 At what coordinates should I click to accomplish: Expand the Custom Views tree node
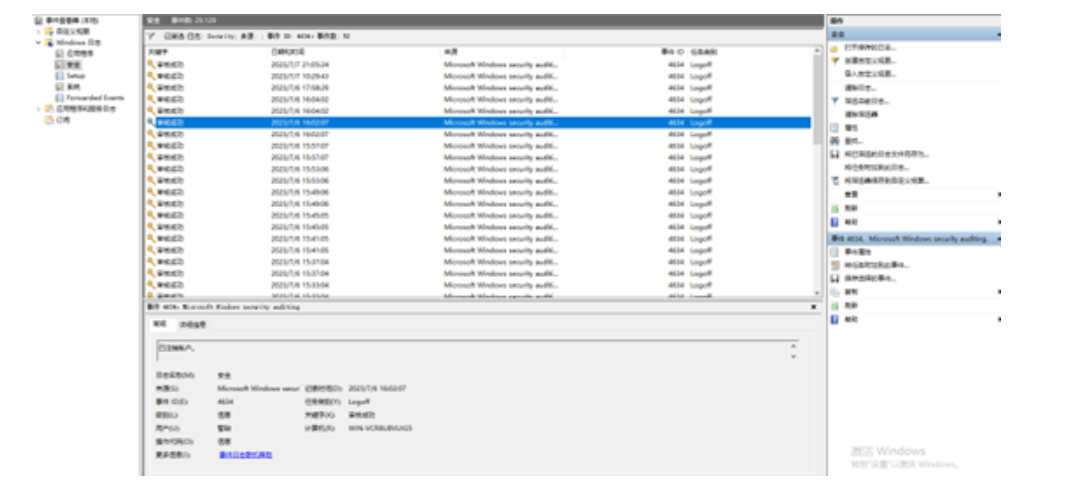click(x=38, y=31)
